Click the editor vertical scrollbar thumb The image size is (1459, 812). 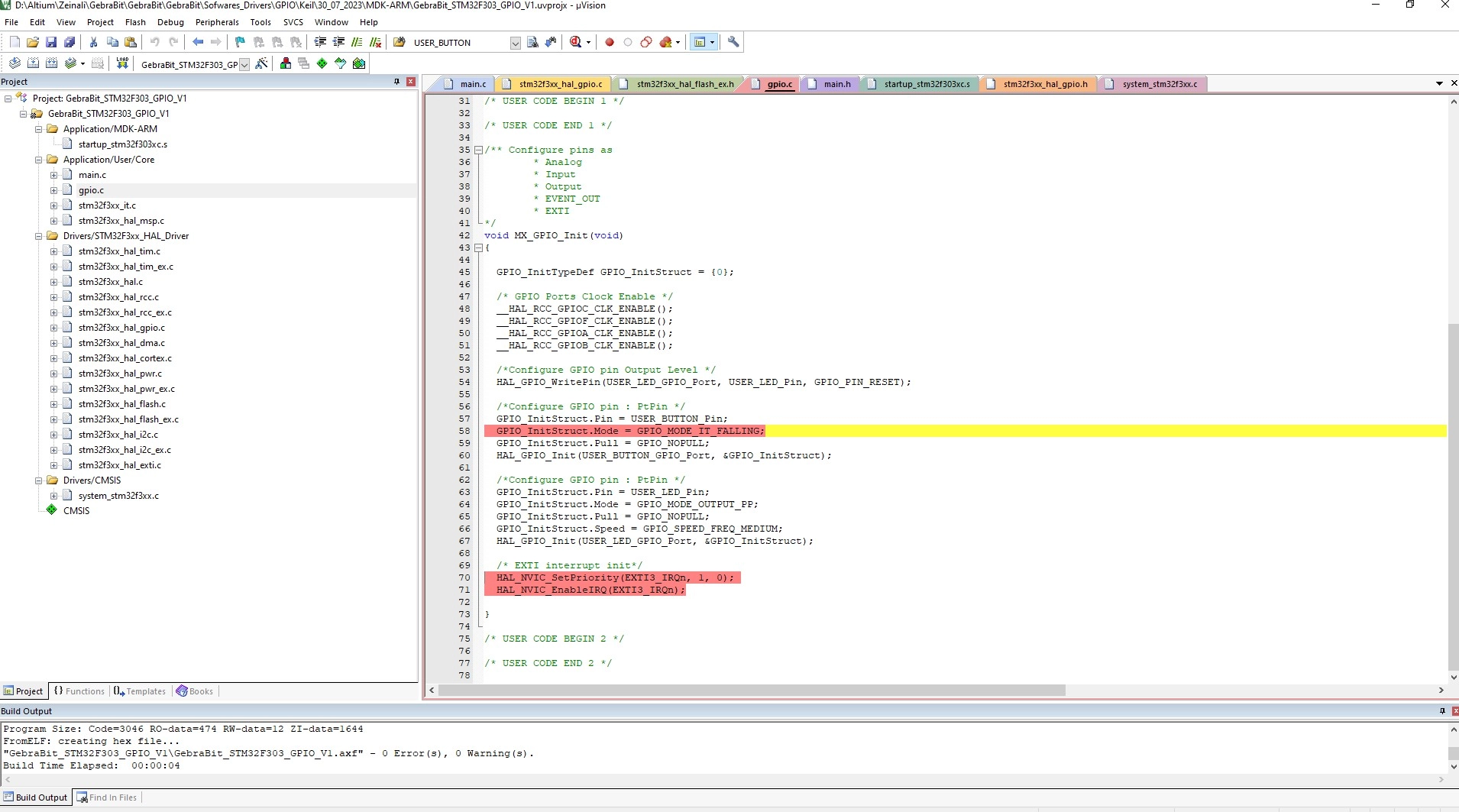click(x=1453, y=497)
